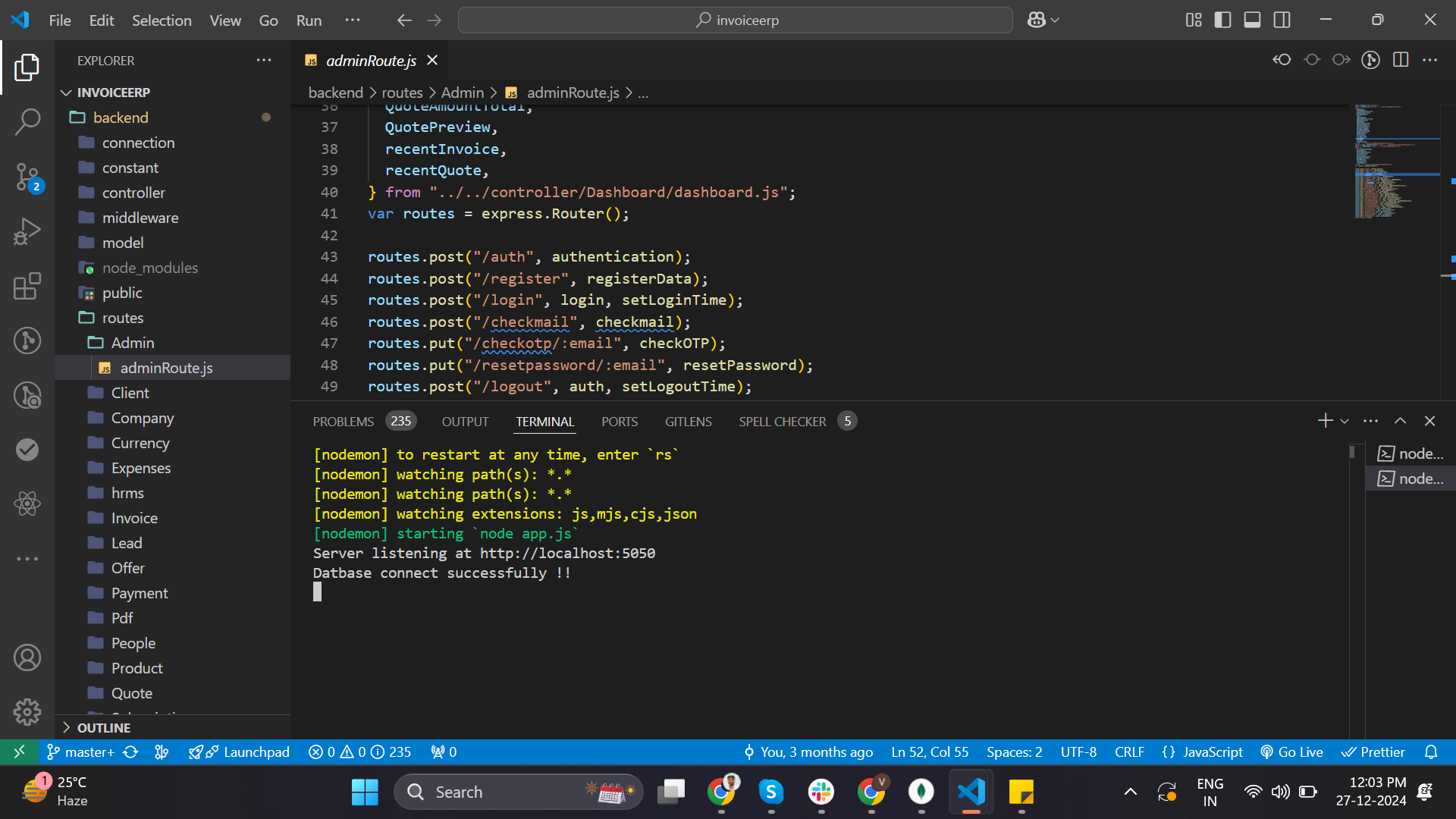Toggle Primary Side Bar layout button
The image size is (1456, 819).
pyautogui.click(x=1222, y=20)
